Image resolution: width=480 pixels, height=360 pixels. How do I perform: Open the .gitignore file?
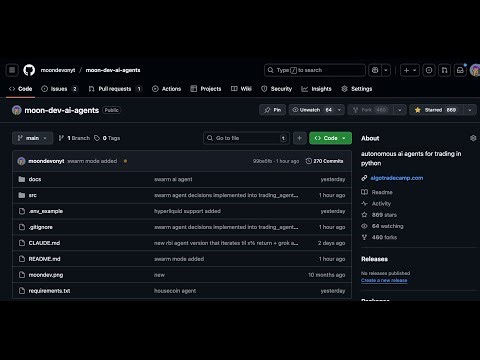(40, 227)
